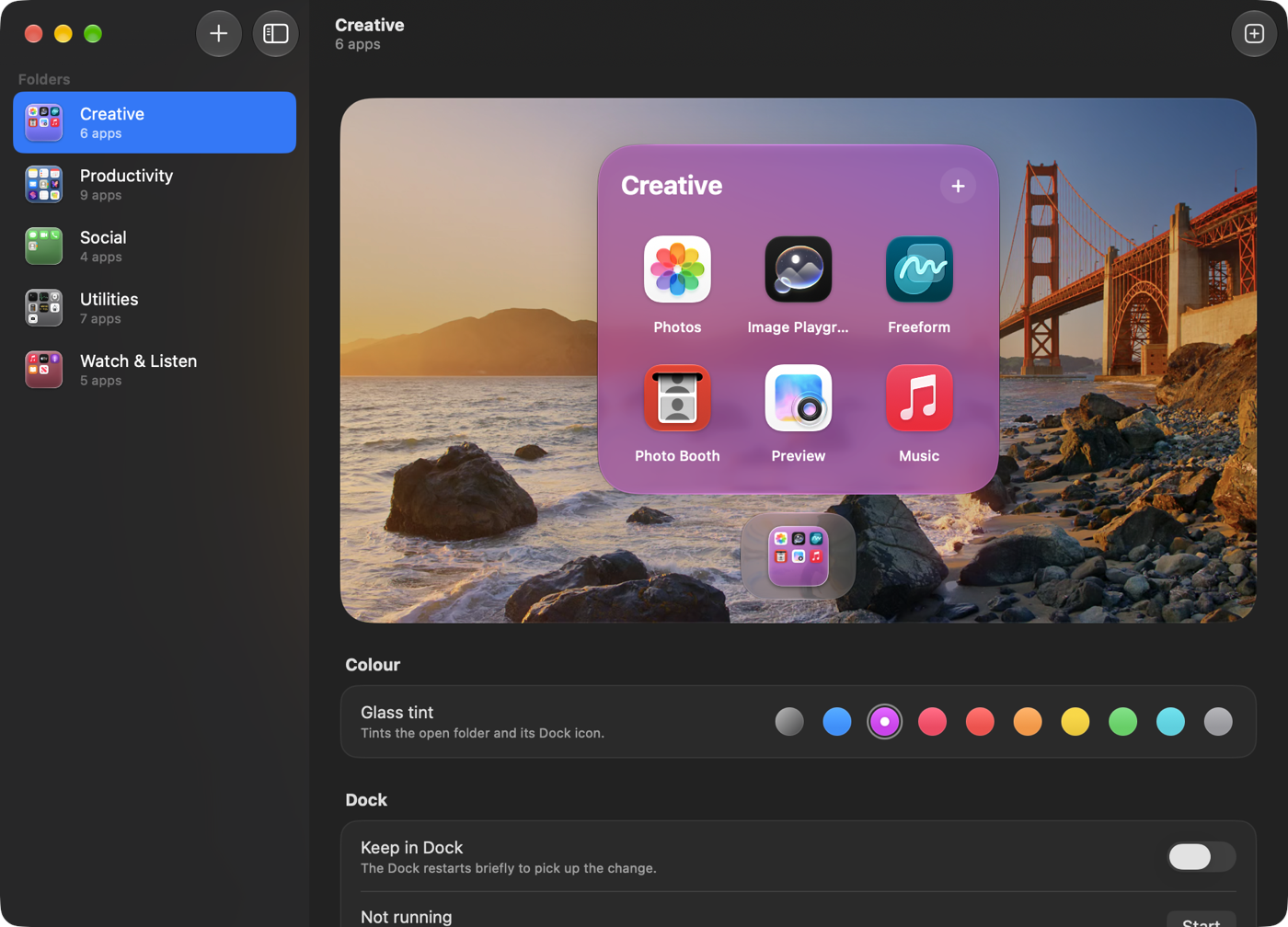Click the Start button in the Dock section
The width and height of the screenshot is (1288, 927).
click(x=1201, y=919)
